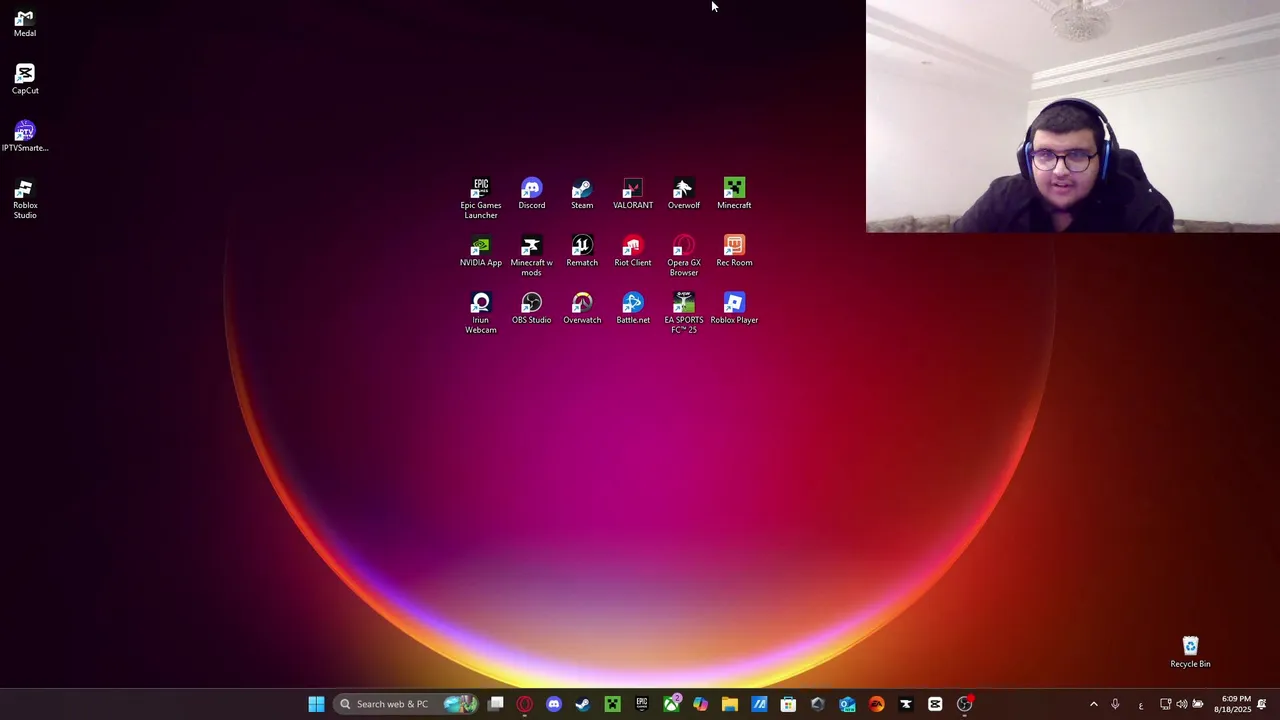
Task: Open the network tray icon
Action: 1165,704
